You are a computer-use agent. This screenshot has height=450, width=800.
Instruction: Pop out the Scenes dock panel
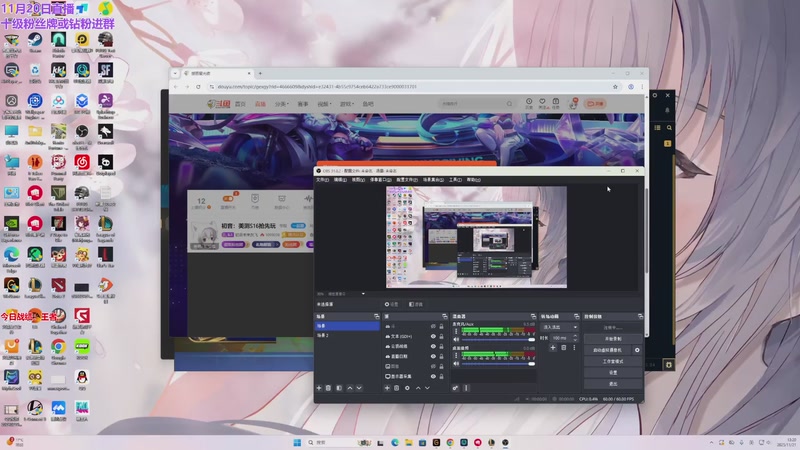[377, 317]
